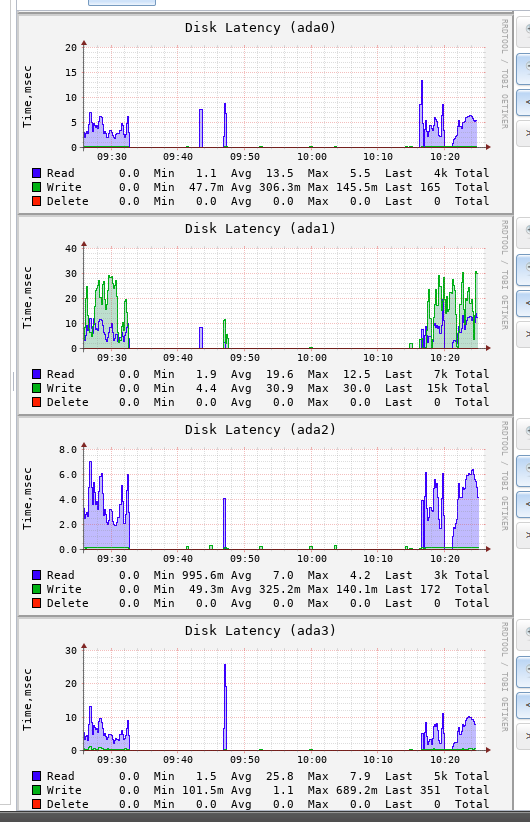
Task: Click the zoom out button for ada1 graph
Action: 524,270
